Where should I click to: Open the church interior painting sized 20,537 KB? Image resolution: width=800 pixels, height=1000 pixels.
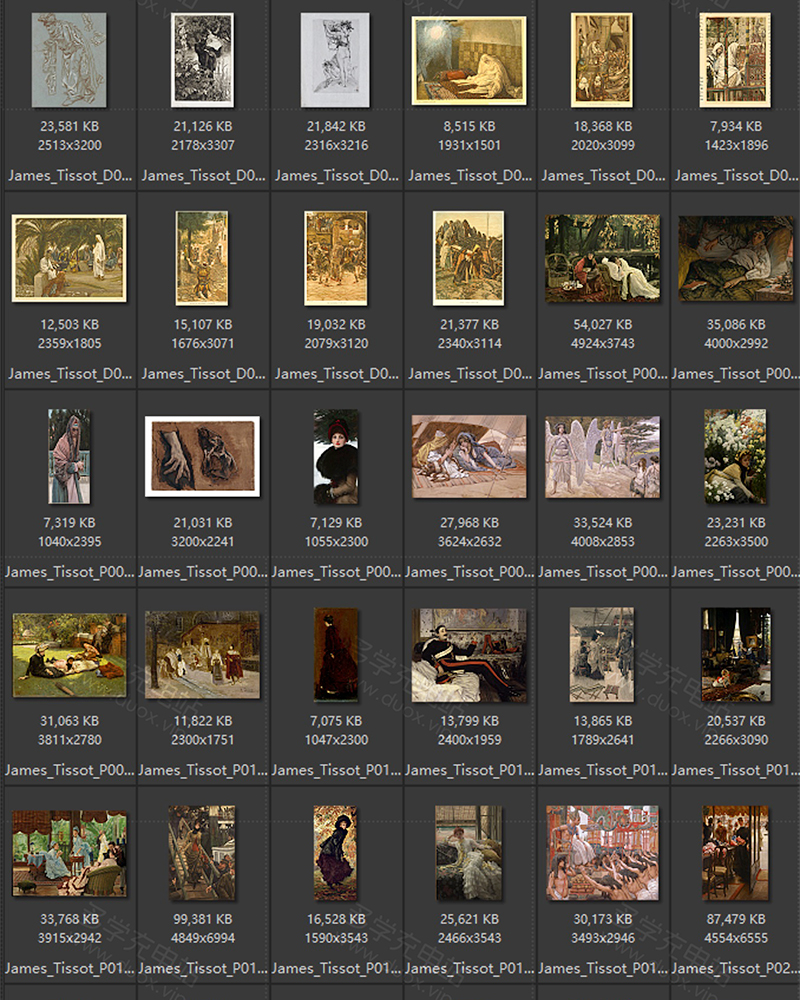coord(736,652)
